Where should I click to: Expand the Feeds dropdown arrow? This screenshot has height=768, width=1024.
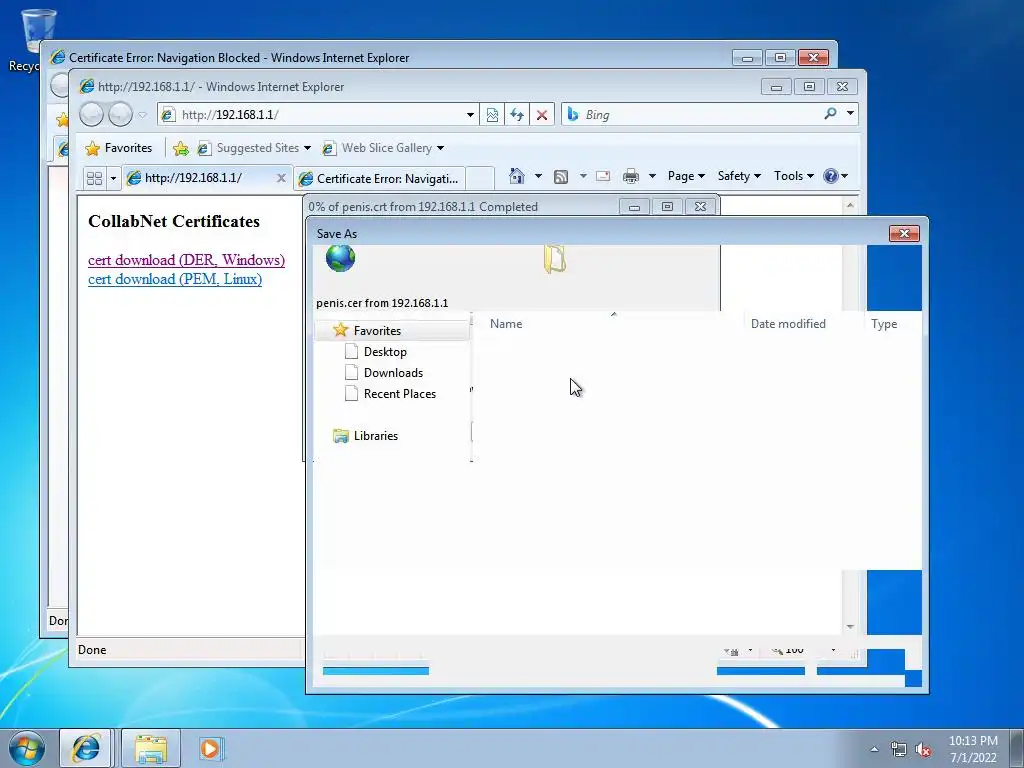pos(583,176)
